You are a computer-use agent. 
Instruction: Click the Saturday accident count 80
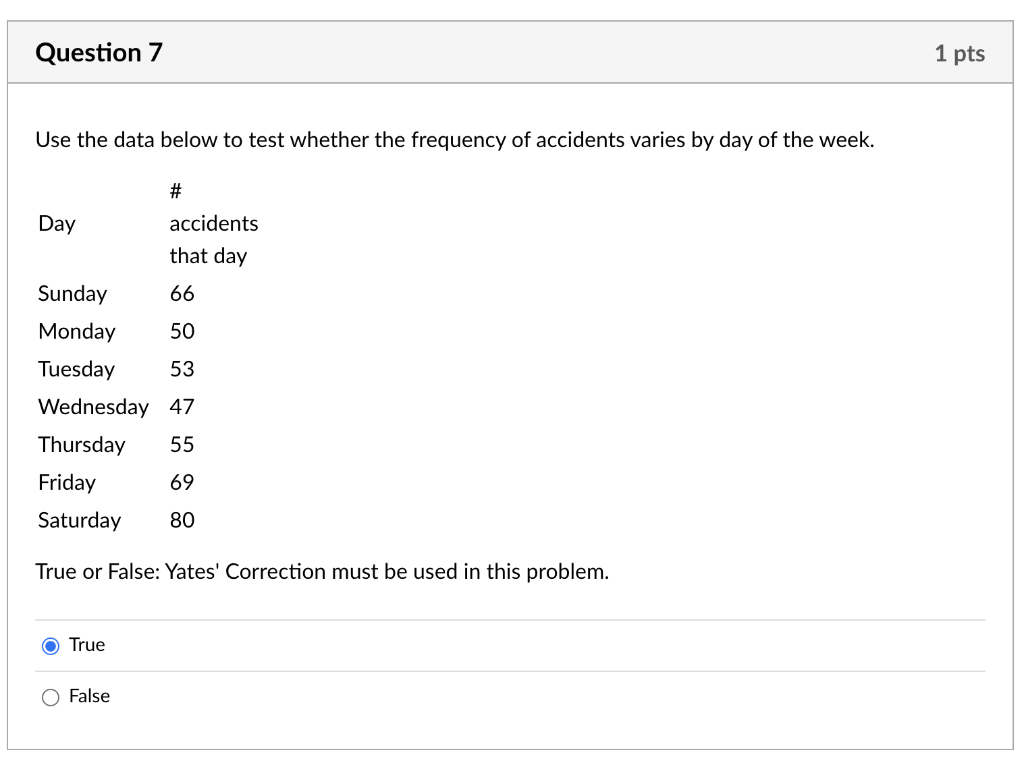point(182,520)
